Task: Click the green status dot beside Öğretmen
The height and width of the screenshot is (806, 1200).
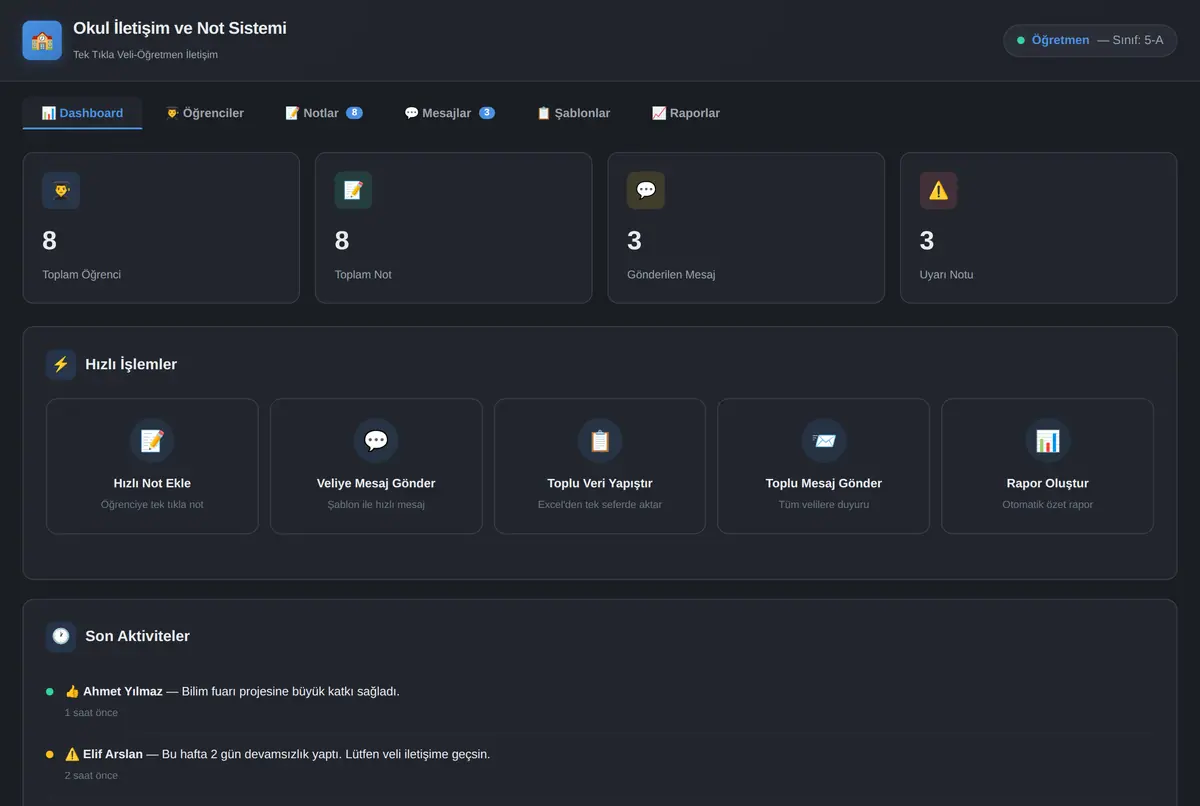Action: click(x=1021, y=41)
